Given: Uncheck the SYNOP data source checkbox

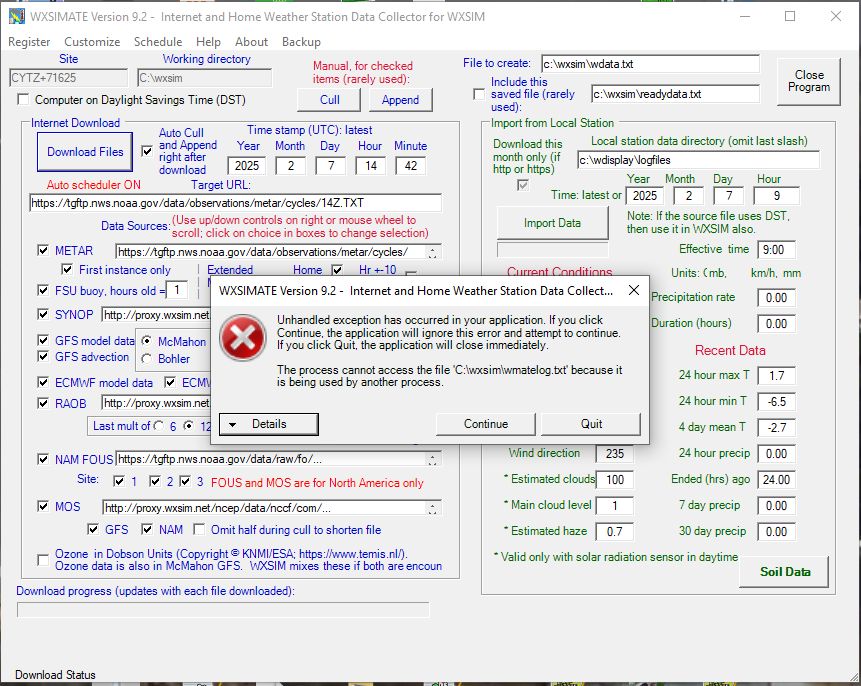Looking at the screenshot, I should (43, 314).
